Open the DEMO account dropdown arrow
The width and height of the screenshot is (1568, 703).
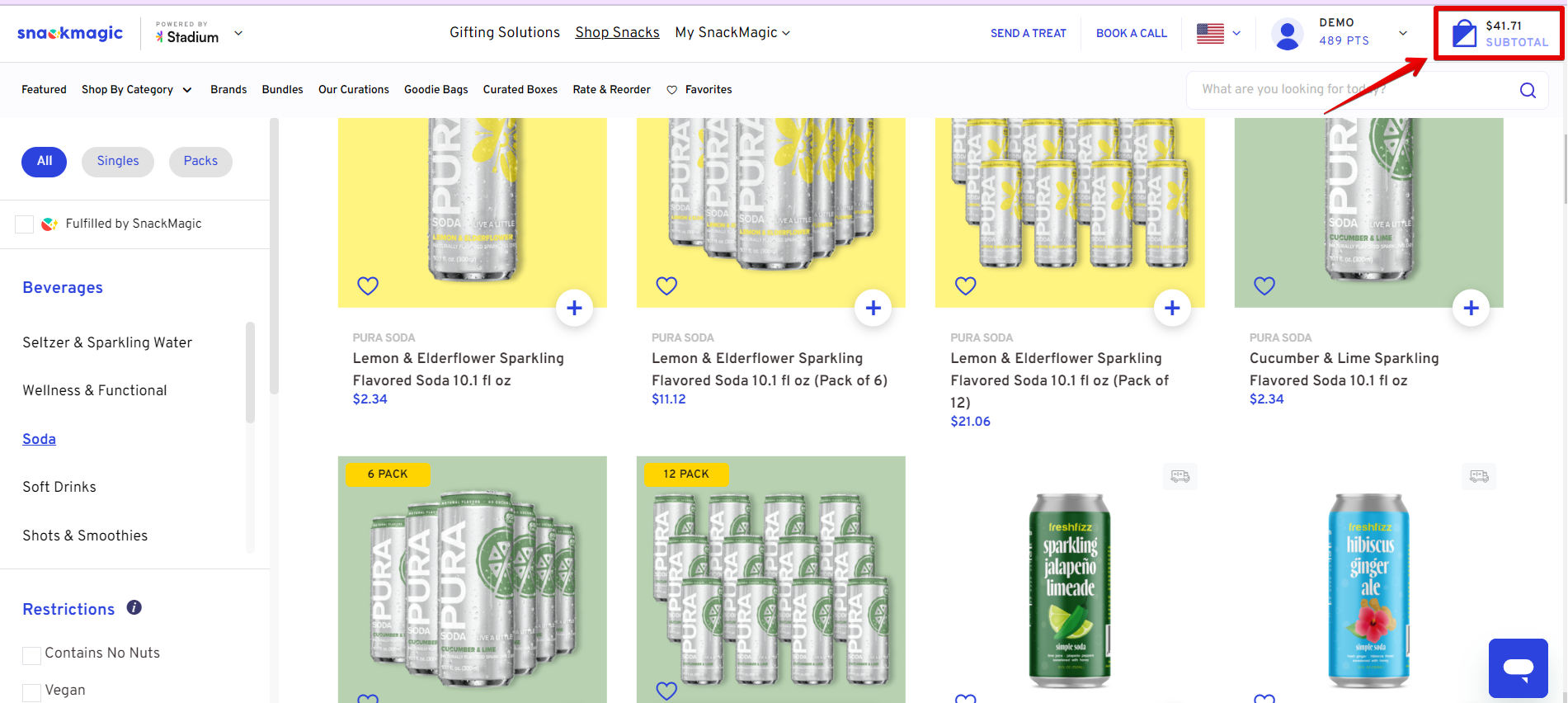(1403, 33)
